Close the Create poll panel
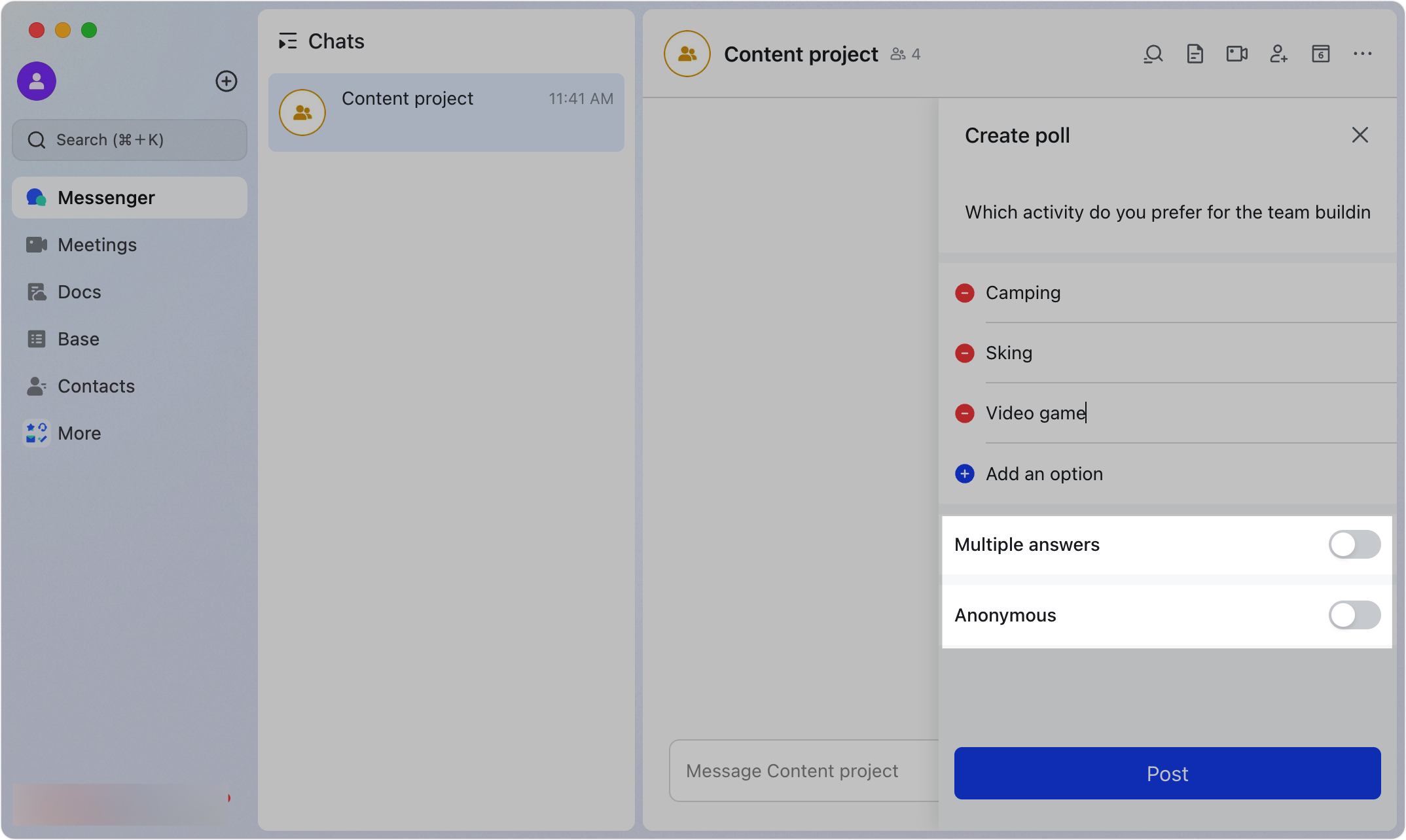The width and height of the screenshot is (1406, 840). (1360, 135)
